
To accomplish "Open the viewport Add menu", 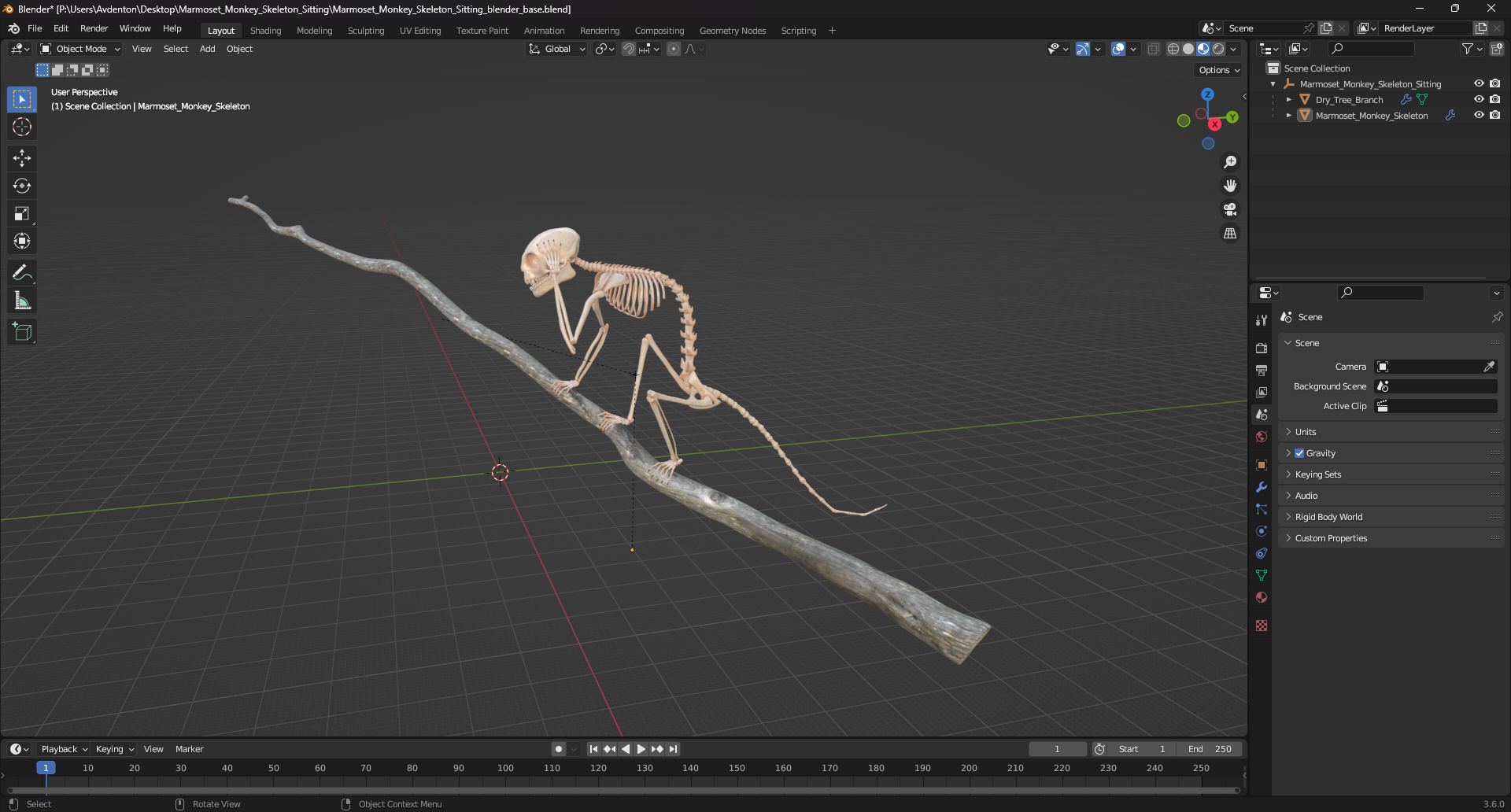I will pos(207,49).
